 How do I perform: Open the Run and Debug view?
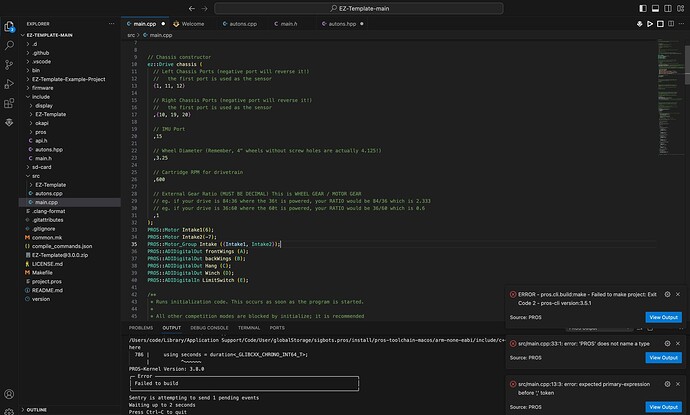(x=9, y=84)
